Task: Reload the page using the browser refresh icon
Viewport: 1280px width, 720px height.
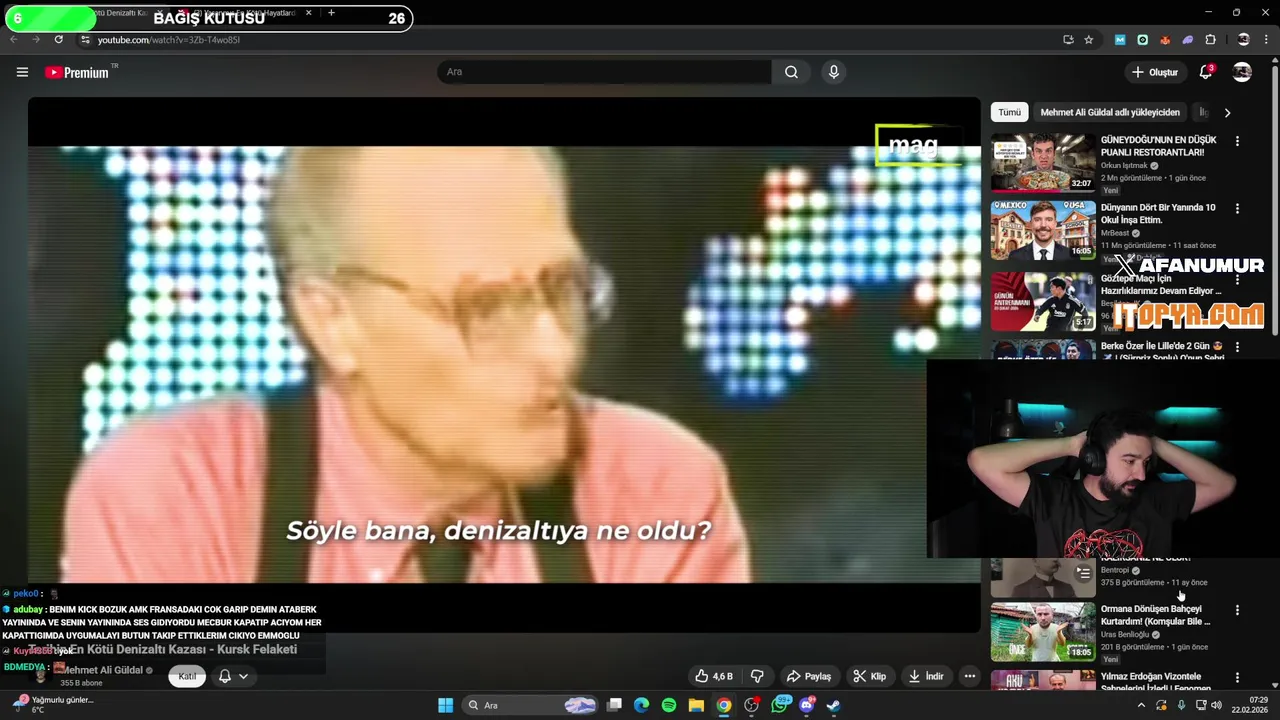Action: 58,40
